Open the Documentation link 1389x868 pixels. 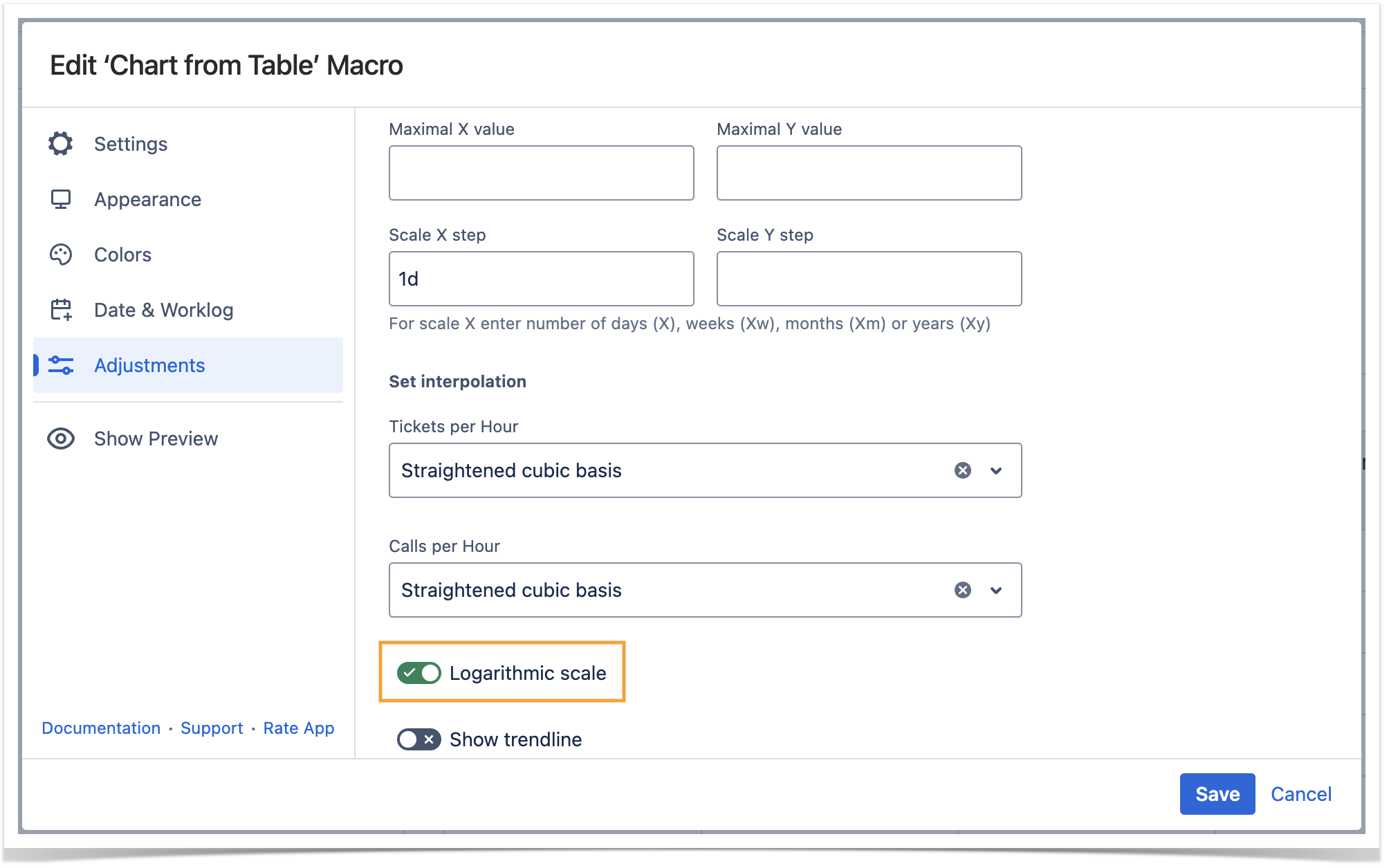tap(101, 728)
